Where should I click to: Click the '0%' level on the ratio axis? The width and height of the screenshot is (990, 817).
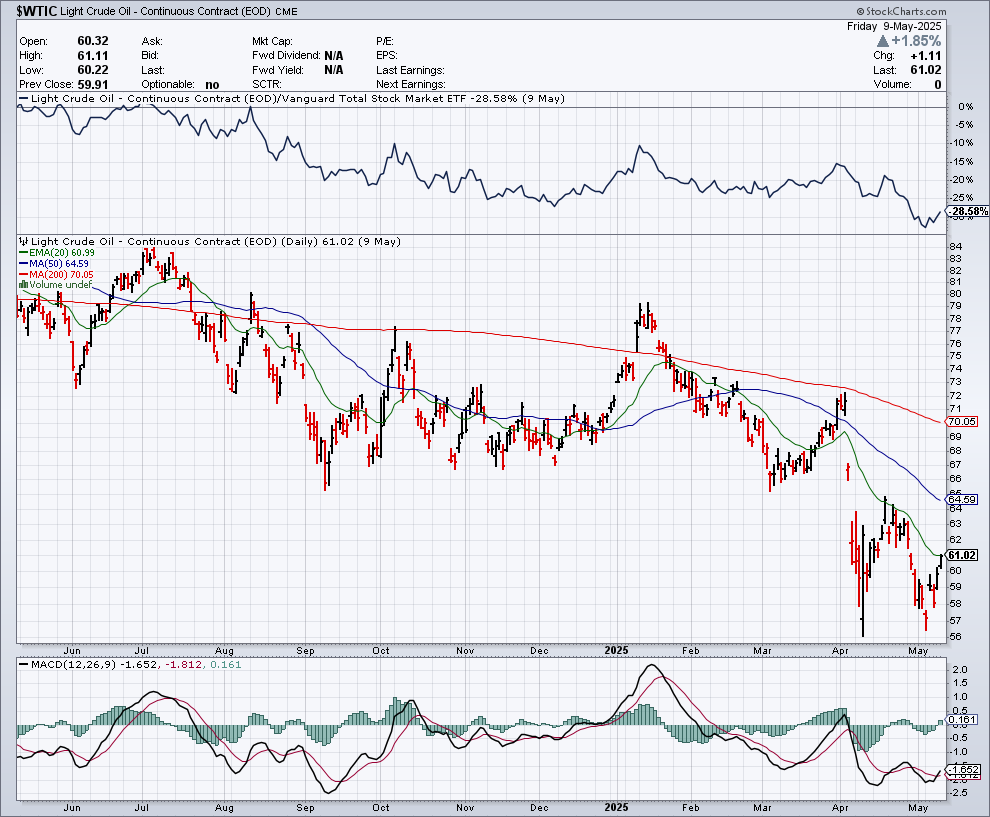pos(966,107)
